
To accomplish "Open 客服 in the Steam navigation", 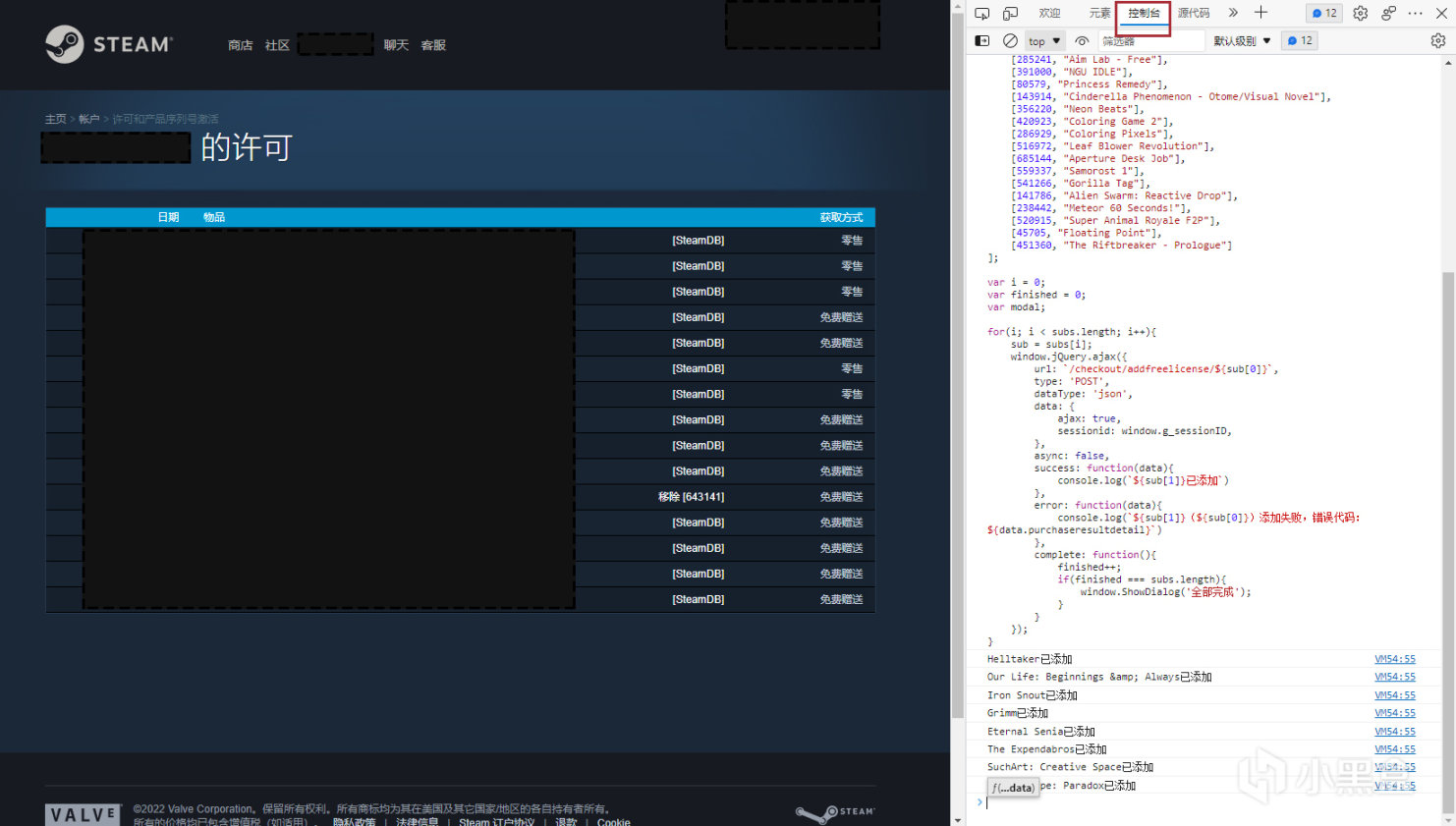I will click(x=433, y=45).
